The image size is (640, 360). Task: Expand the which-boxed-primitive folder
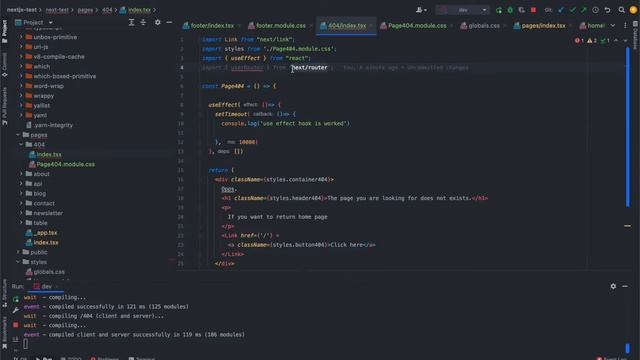click(x=21, y=76)
